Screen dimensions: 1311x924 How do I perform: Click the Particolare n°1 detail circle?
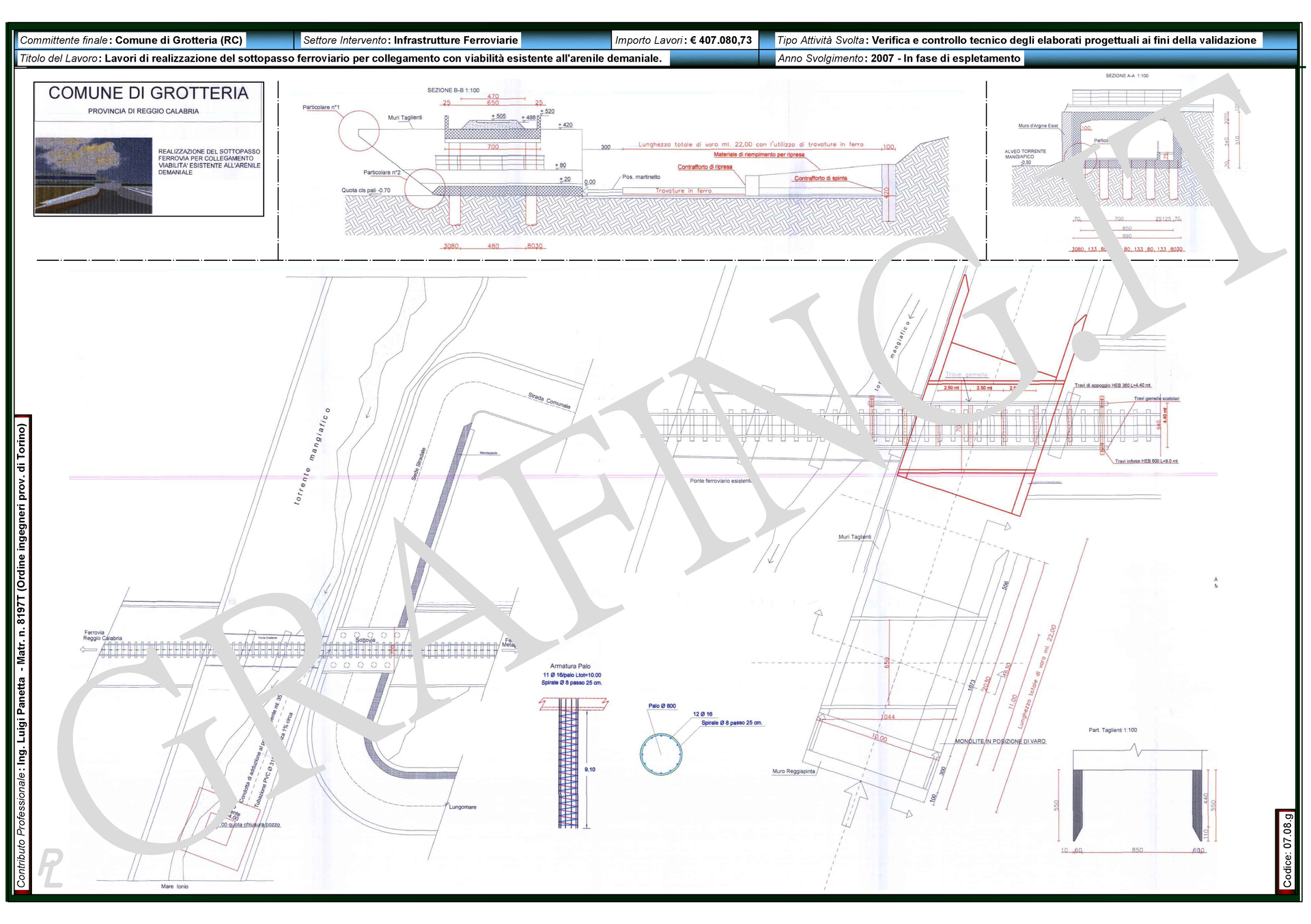click(x=359, y=130)
